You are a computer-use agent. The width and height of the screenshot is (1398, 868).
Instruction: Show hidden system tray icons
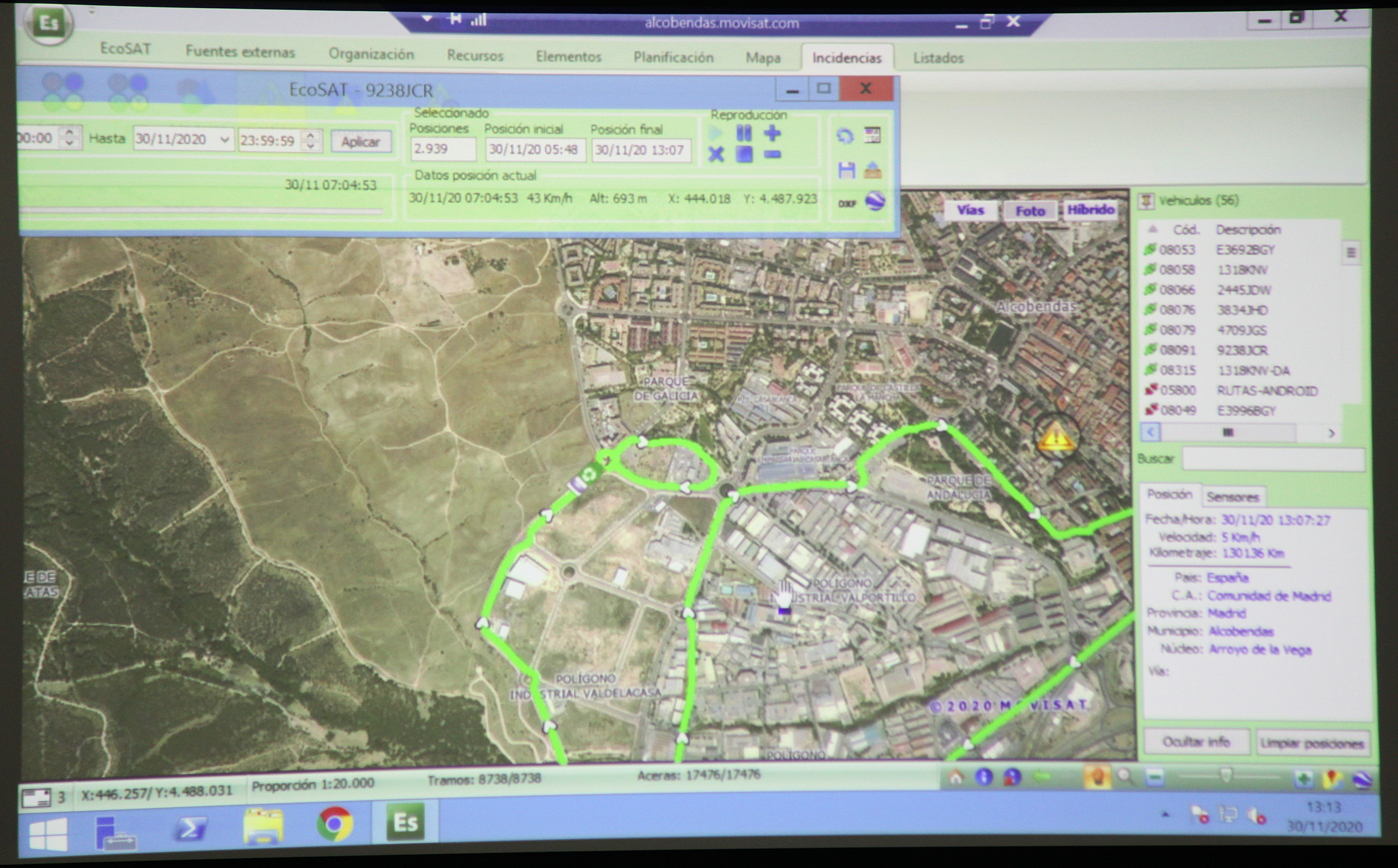pos(1166,814)
